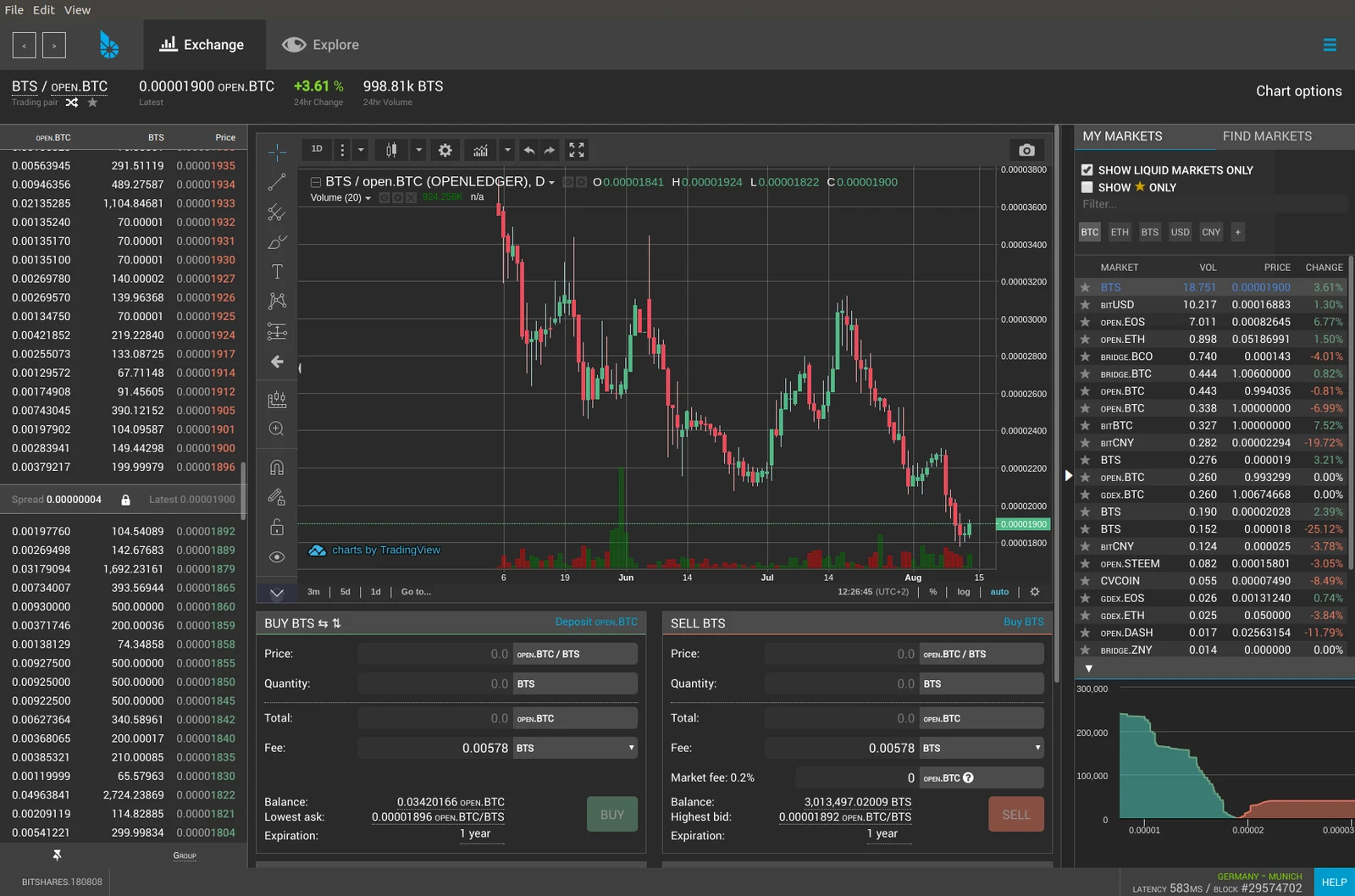Click the buy Price input field
Image resolution: width=1355 pixels, height=896 pixels.
[435, 654]
